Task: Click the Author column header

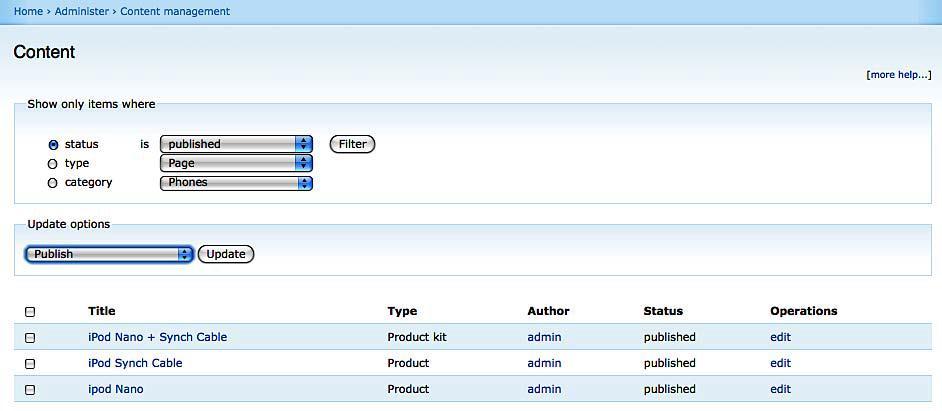Action: pos(548,311)
